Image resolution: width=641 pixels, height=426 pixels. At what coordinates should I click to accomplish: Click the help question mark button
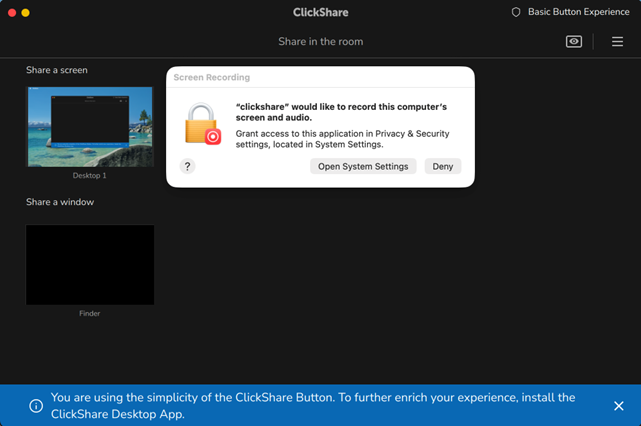tap(187, 166)
